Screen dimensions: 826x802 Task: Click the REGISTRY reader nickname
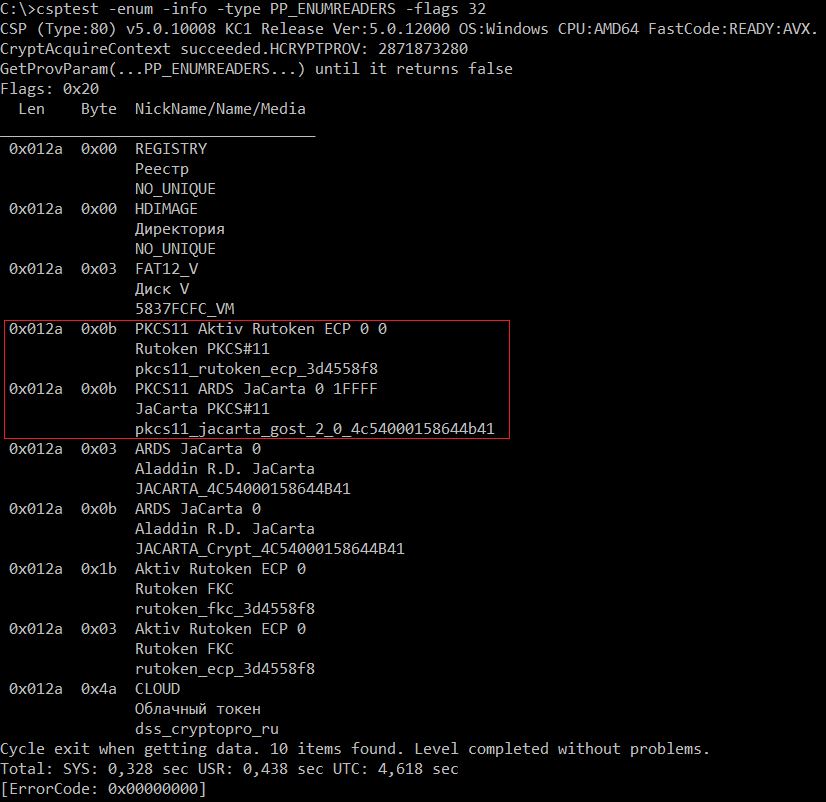point(171,149)
